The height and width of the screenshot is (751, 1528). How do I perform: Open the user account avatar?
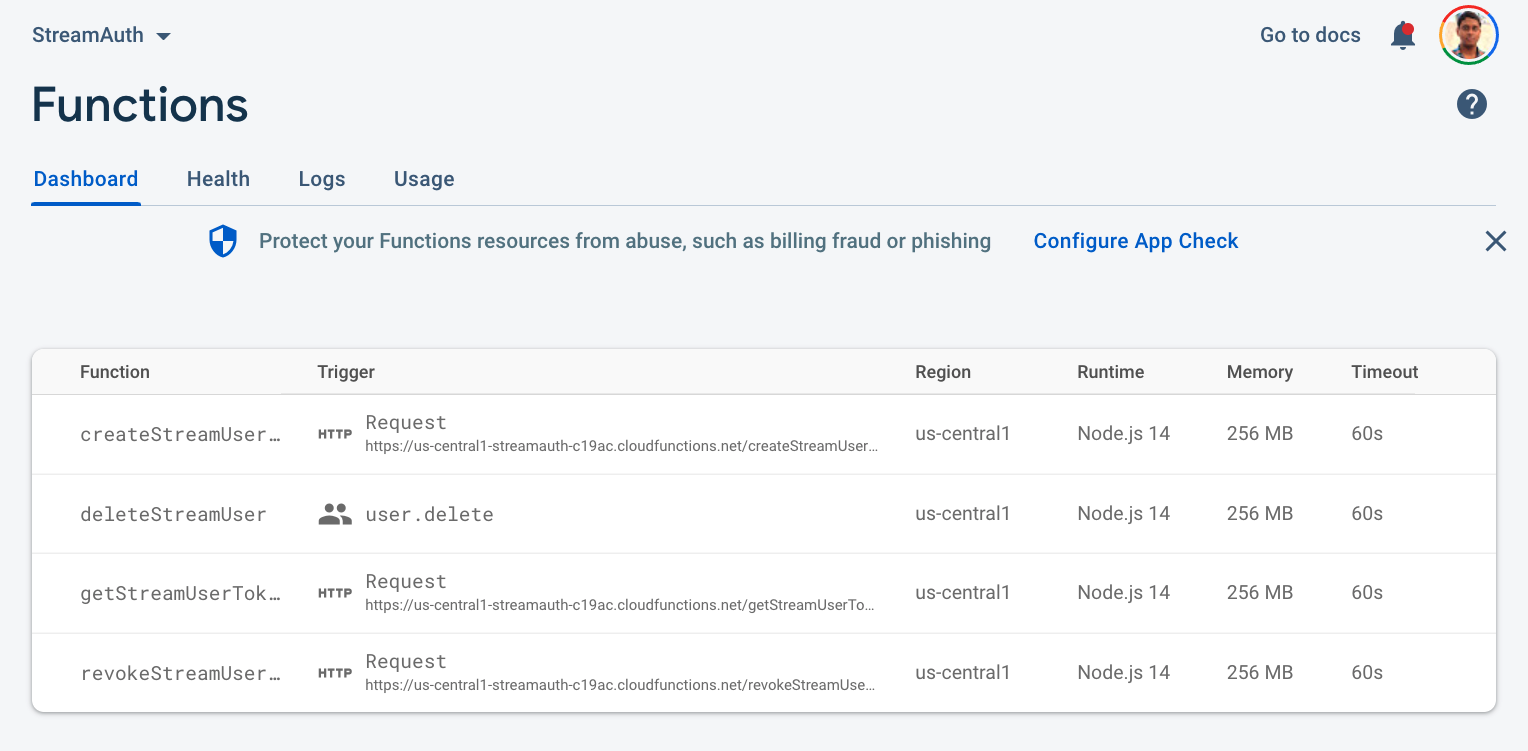coord(1468,35)
